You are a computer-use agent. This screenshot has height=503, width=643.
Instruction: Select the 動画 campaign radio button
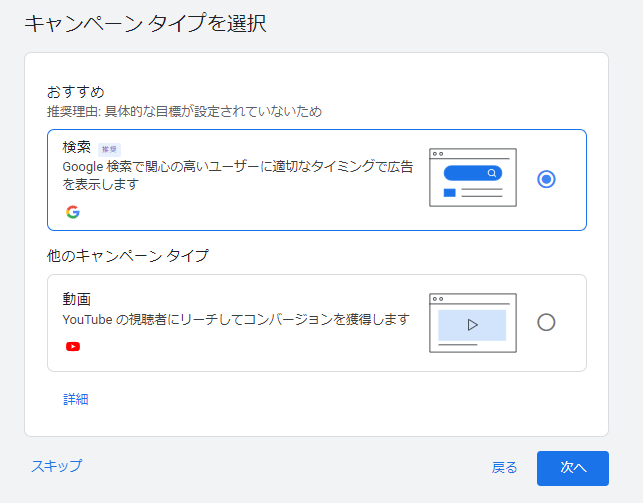546,322
